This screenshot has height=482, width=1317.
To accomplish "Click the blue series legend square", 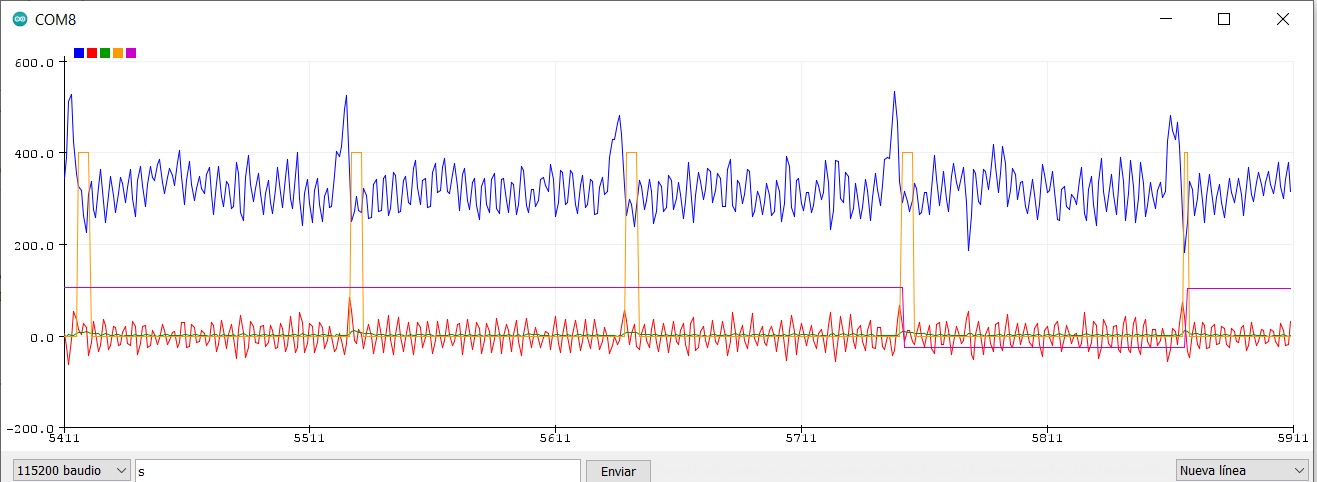I will coord(79,53).
